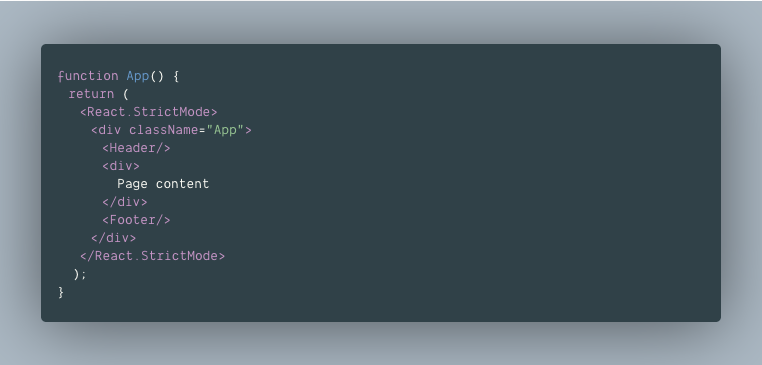Place cursor on the 'return' keyword
This screenshot has height=365, width=762.
[91, 94]
